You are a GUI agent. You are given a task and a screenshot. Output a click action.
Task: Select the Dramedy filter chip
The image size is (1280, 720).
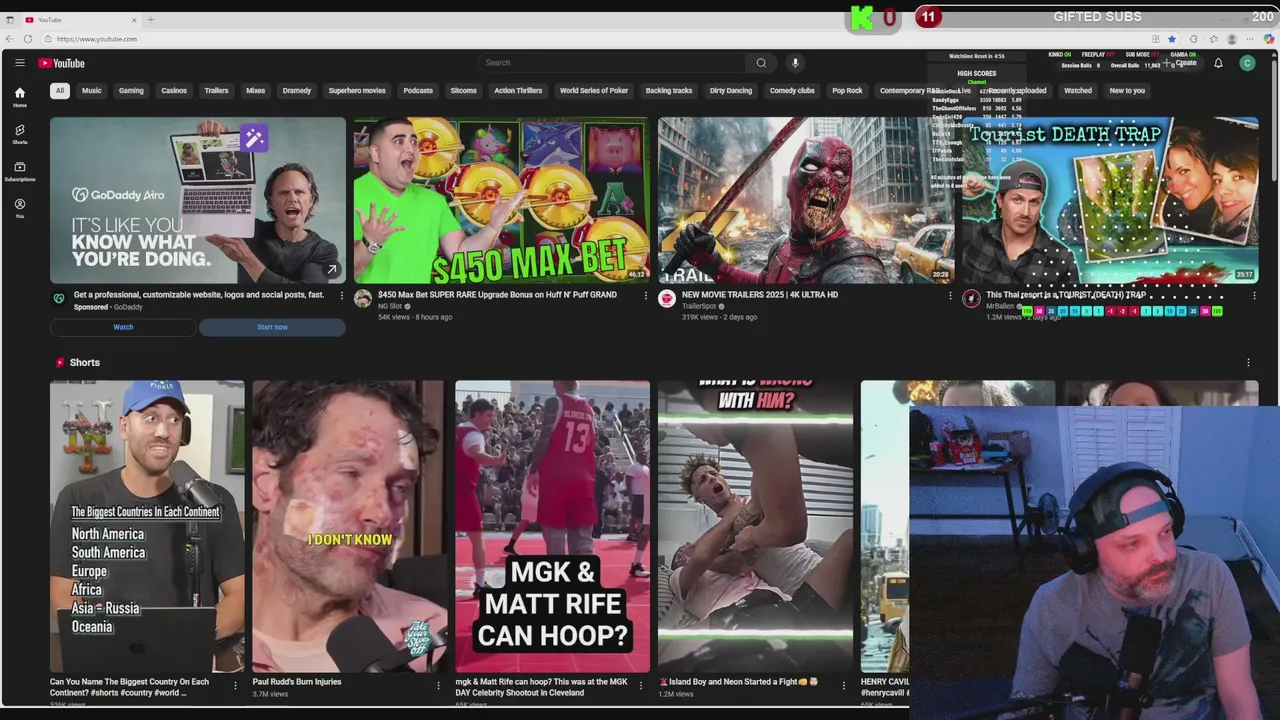(297, 91)
